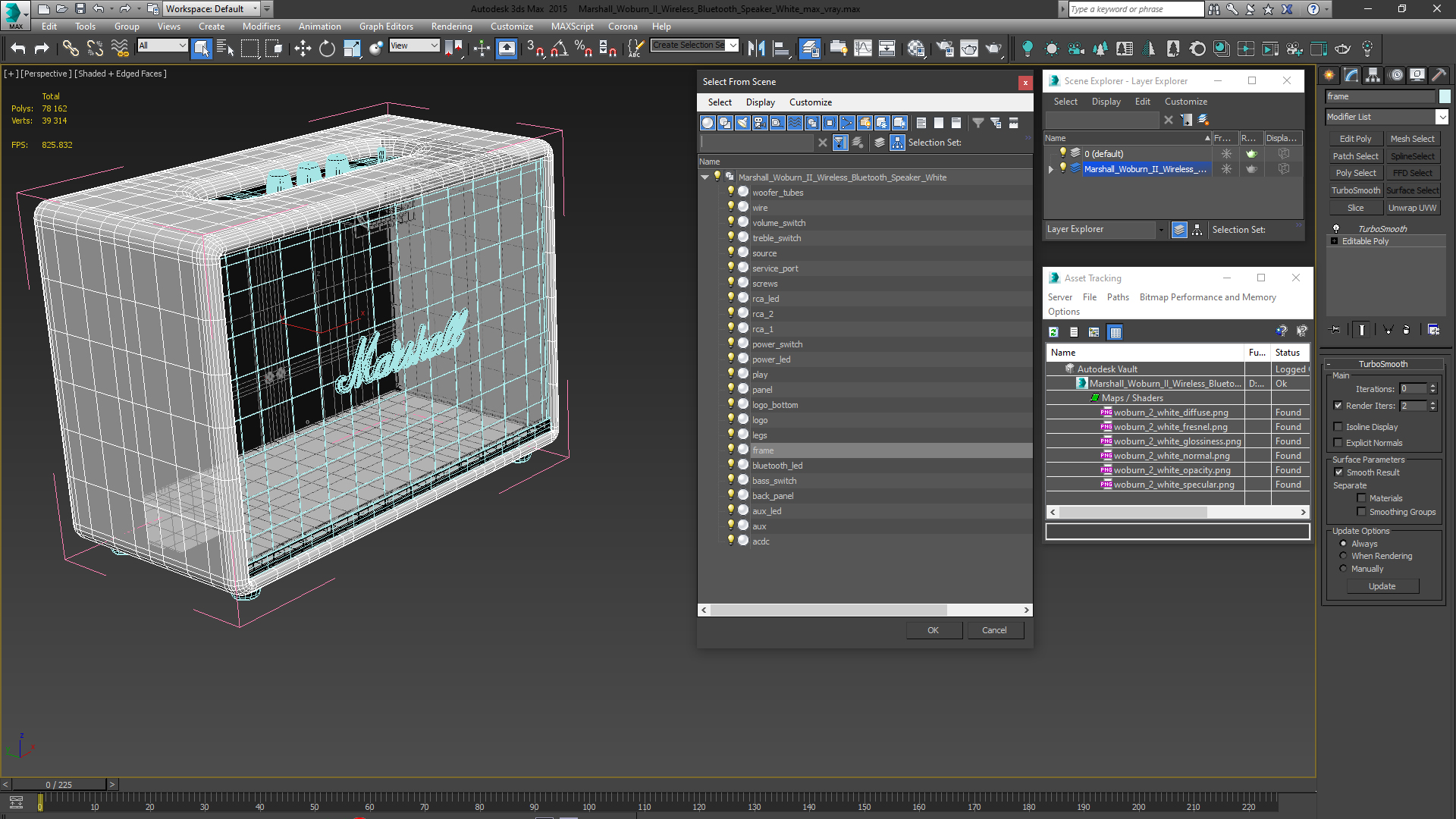Click the FFD Select modifier button

1412,173
